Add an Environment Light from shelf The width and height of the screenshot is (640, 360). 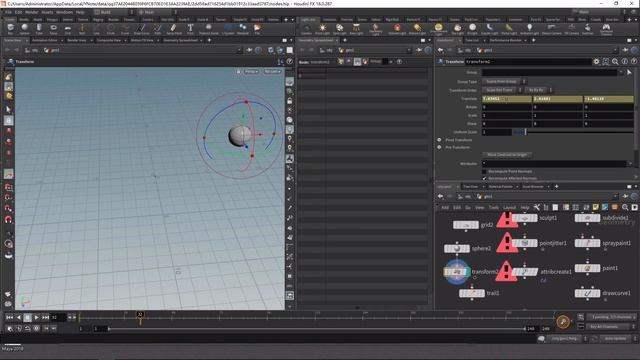coord(438,29)
